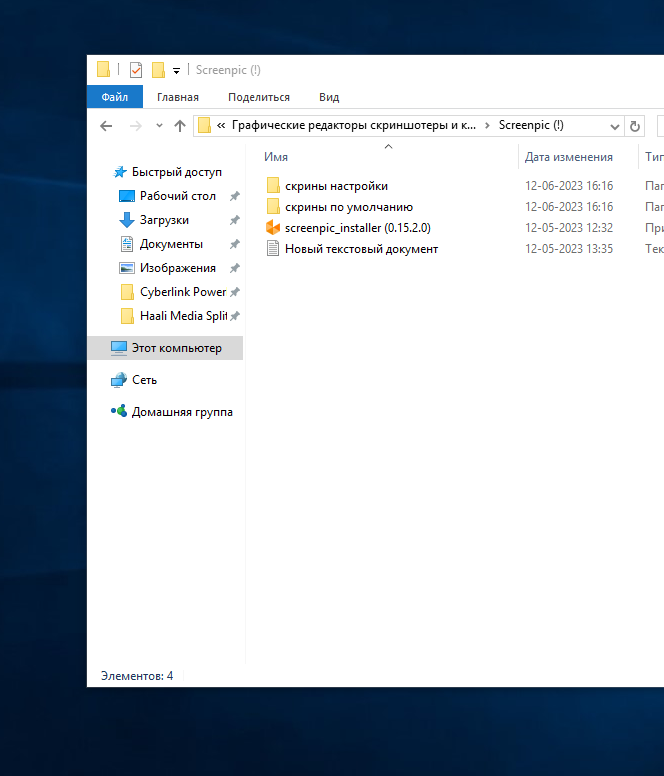This screenshot has height=776, width=664.
Task: Expand address bar history dropdown
Action: click(x=615, y=127)
